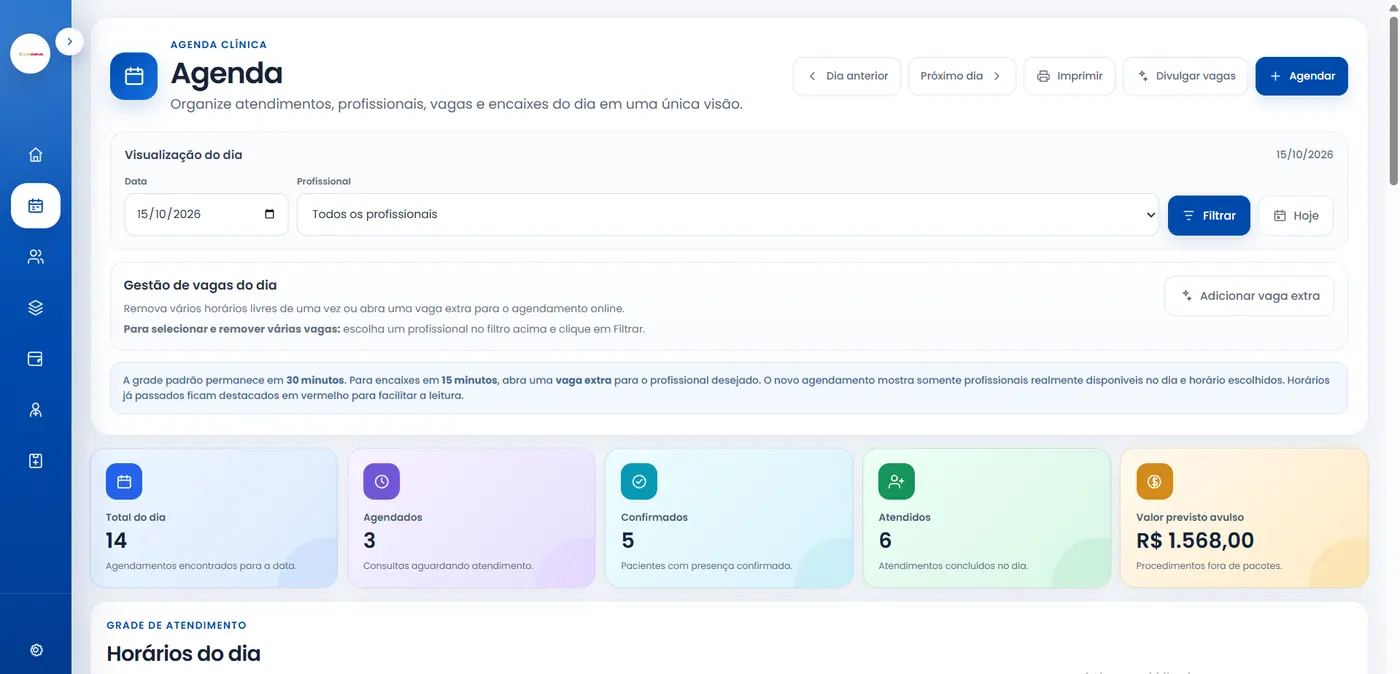This screenshot has height=674, width=1400.
Task: Click the blue Agenda calendar header icon
Action: pos(134,76)
